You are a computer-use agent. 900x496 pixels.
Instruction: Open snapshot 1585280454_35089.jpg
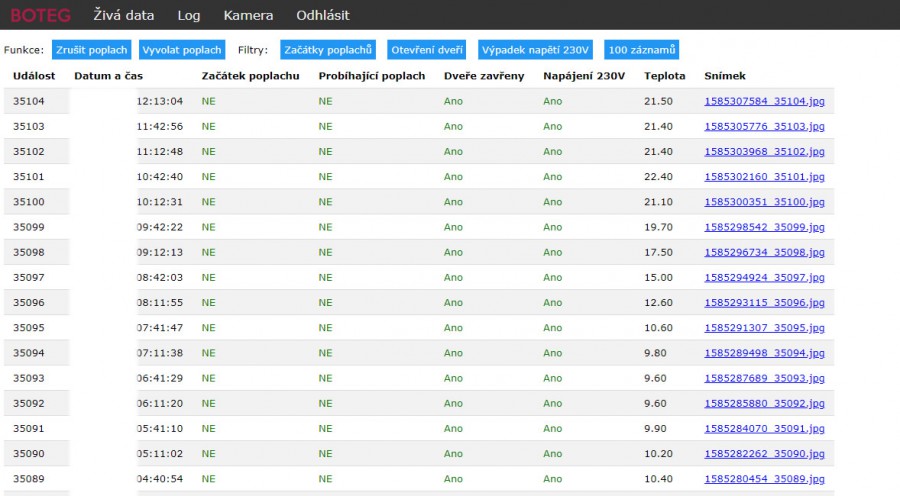tap(764, 479)
